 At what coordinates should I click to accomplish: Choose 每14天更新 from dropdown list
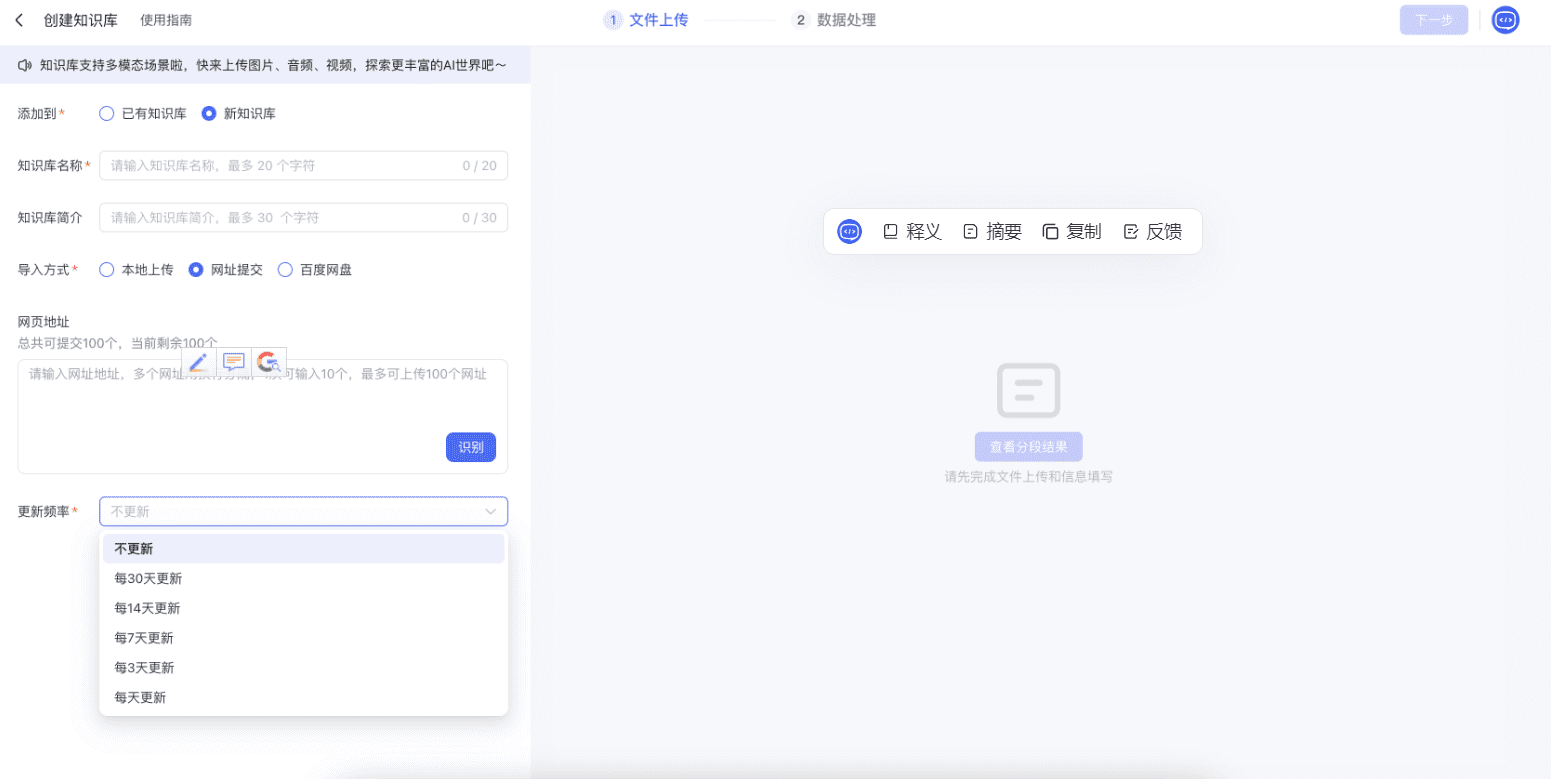tap(303, 608)
